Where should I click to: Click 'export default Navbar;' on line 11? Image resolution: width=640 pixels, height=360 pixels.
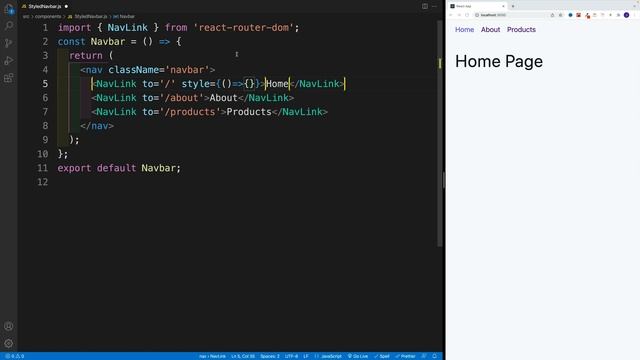pyautogui.click(x=119, y=168)
